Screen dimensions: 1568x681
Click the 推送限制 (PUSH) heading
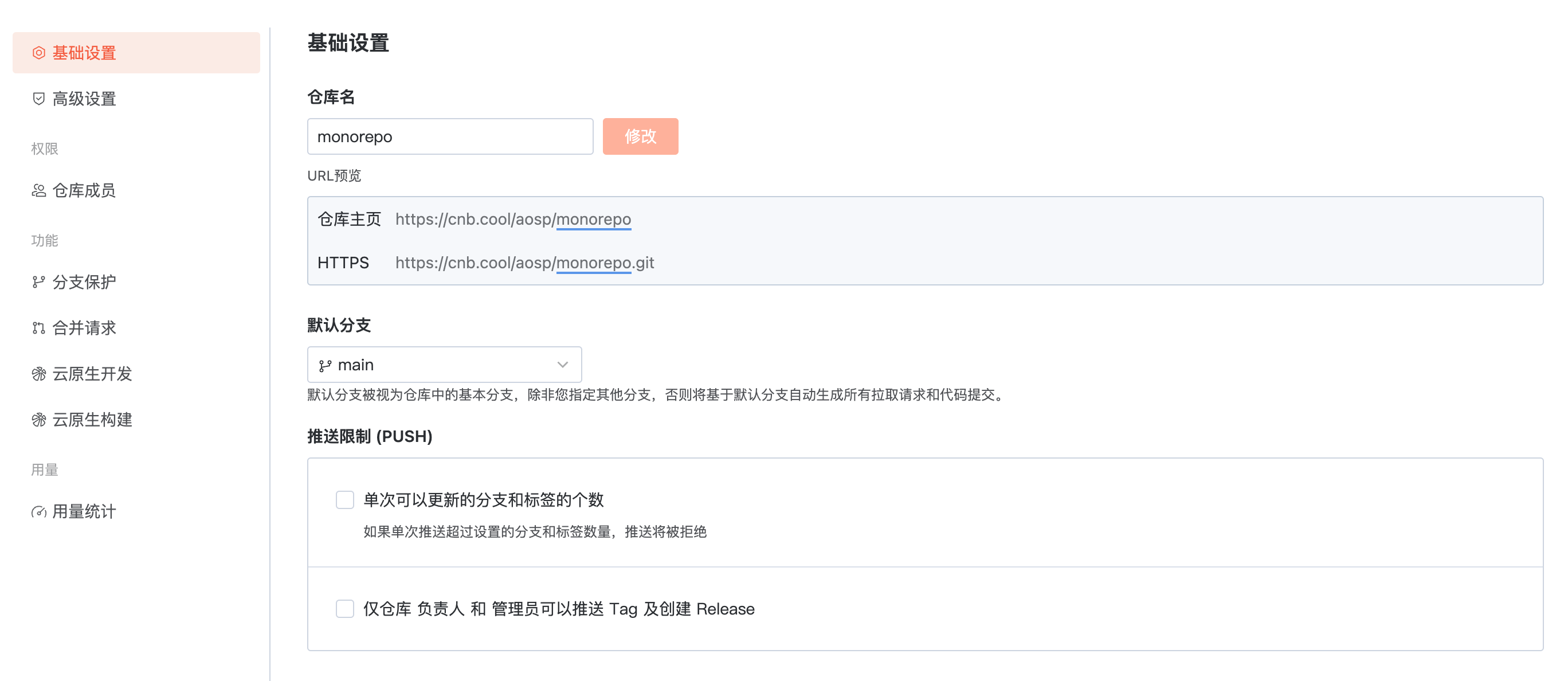tap(370, 436)
